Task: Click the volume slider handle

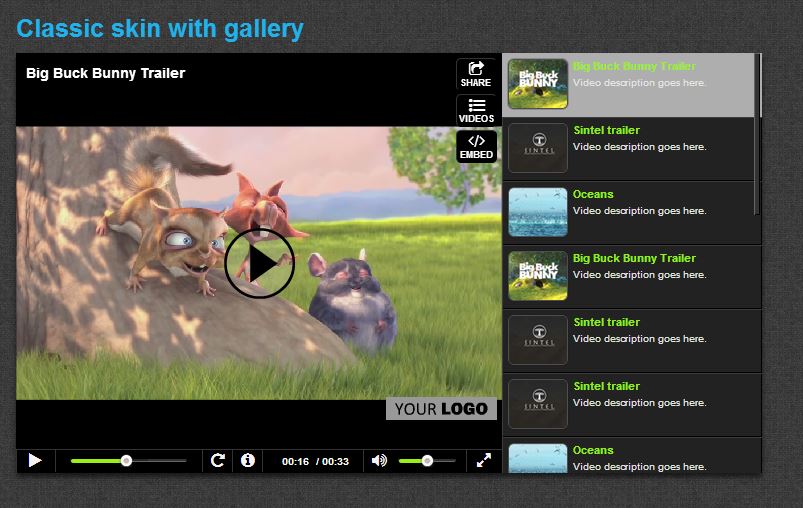Action: point(427,461)
